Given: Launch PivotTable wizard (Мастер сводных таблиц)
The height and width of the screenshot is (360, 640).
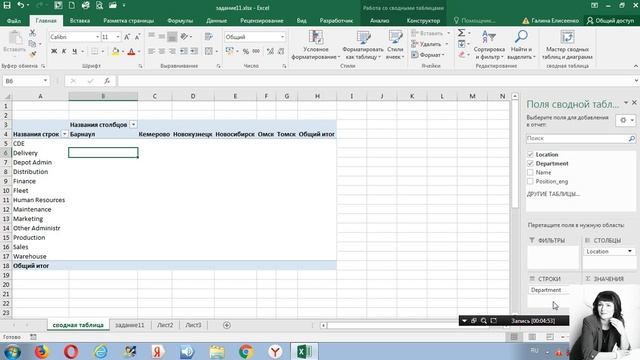Looking at the screenshot, I should [567, 45].
